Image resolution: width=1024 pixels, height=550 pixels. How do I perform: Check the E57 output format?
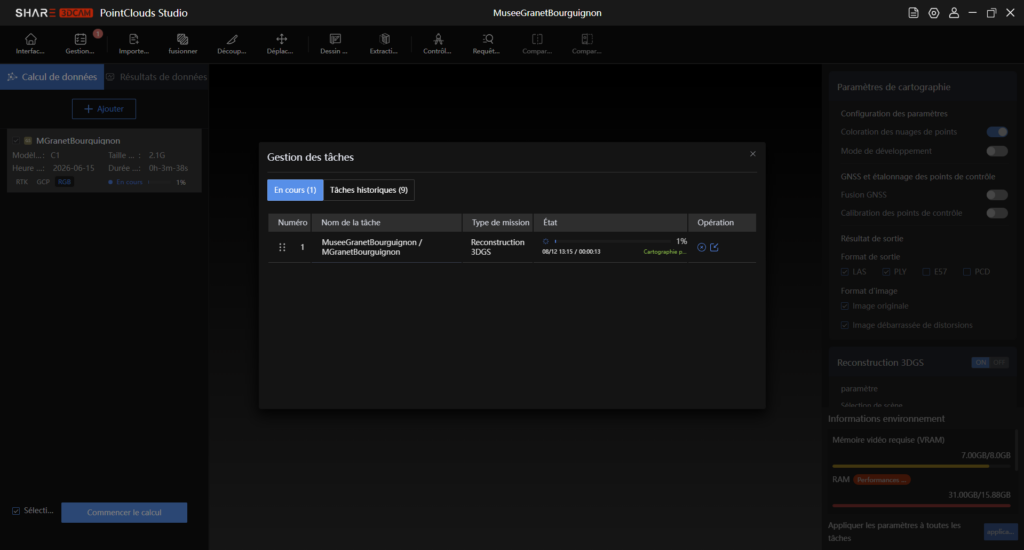[926, 272]
